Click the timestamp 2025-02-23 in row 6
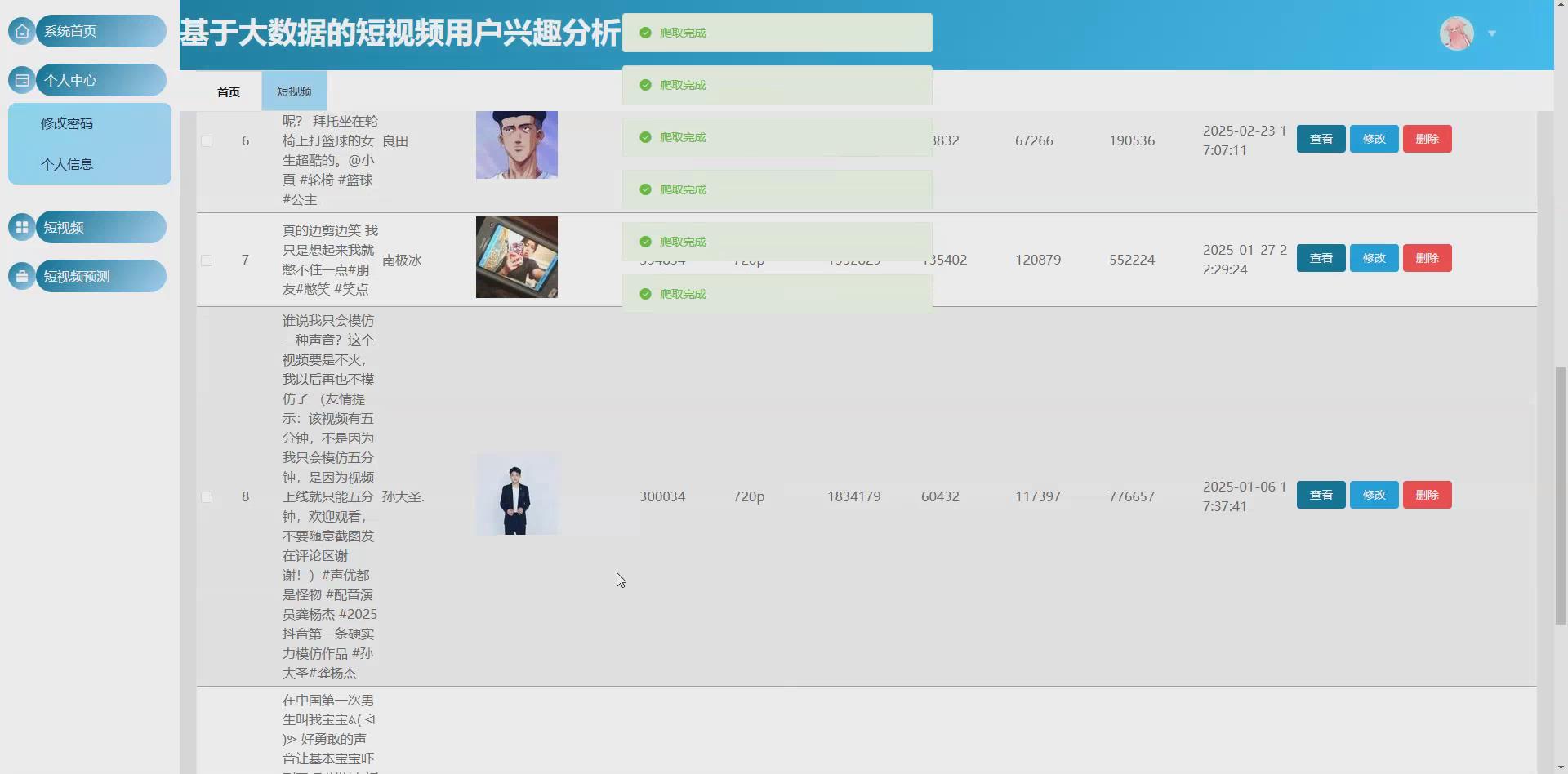 [1245, 140]
